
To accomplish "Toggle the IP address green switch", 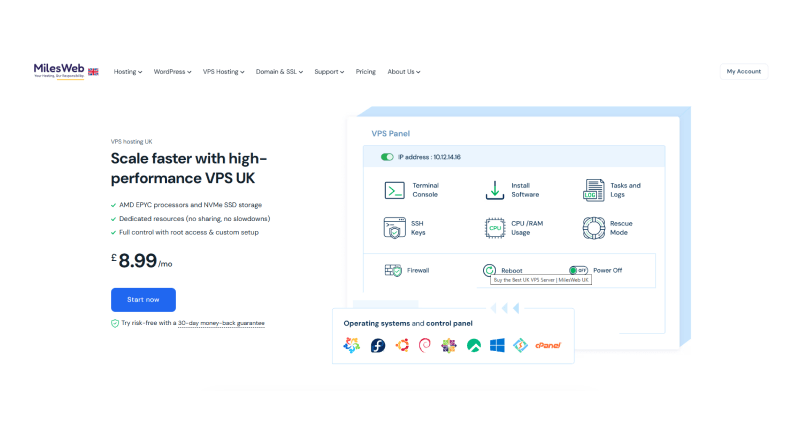I will click(387, 157).
